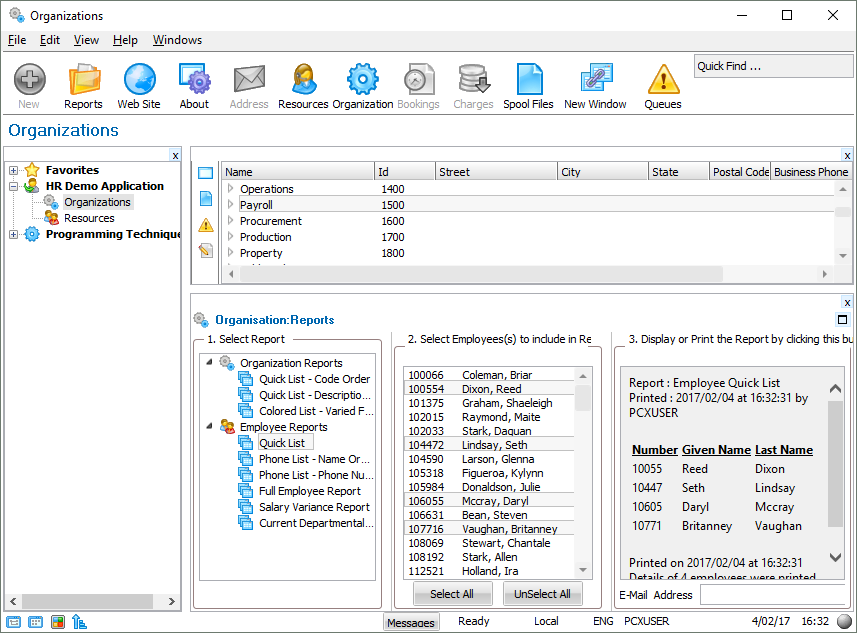The image size is (857, 633).
Task: Open a New Window via toolbar
Action: tap(595, 85)
